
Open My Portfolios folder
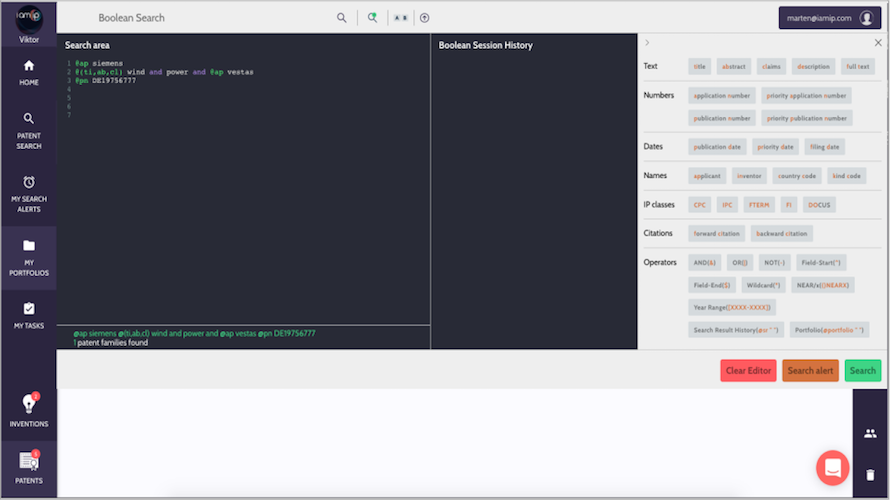coord(28,257)
